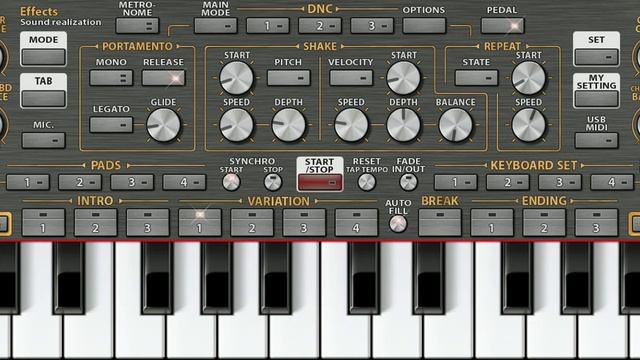Toggle the MIC. button
The width and height of the screenshot is (640, 360).
pyautogui.click(x=44, y=140)
